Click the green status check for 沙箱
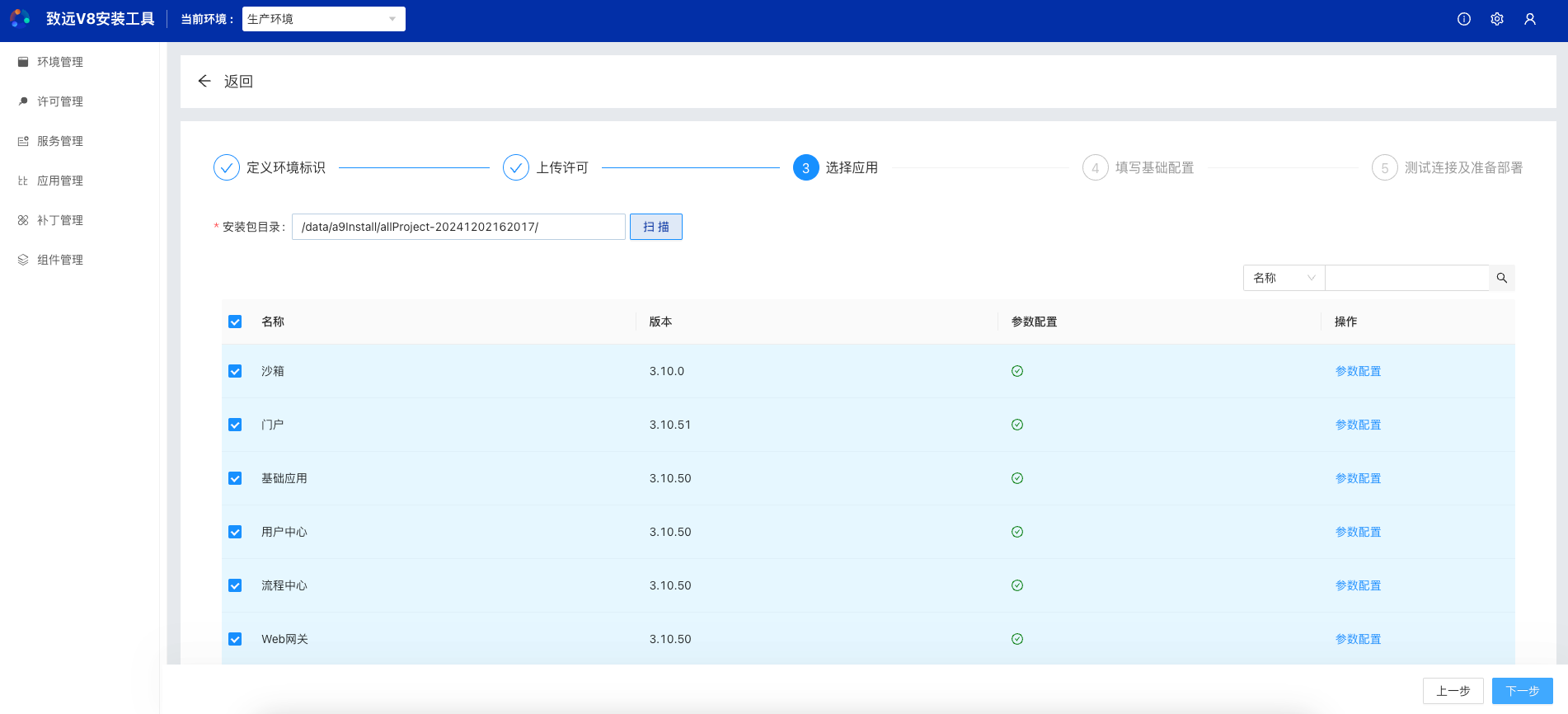The image size is (1568, 714). tap(1016, 371)
